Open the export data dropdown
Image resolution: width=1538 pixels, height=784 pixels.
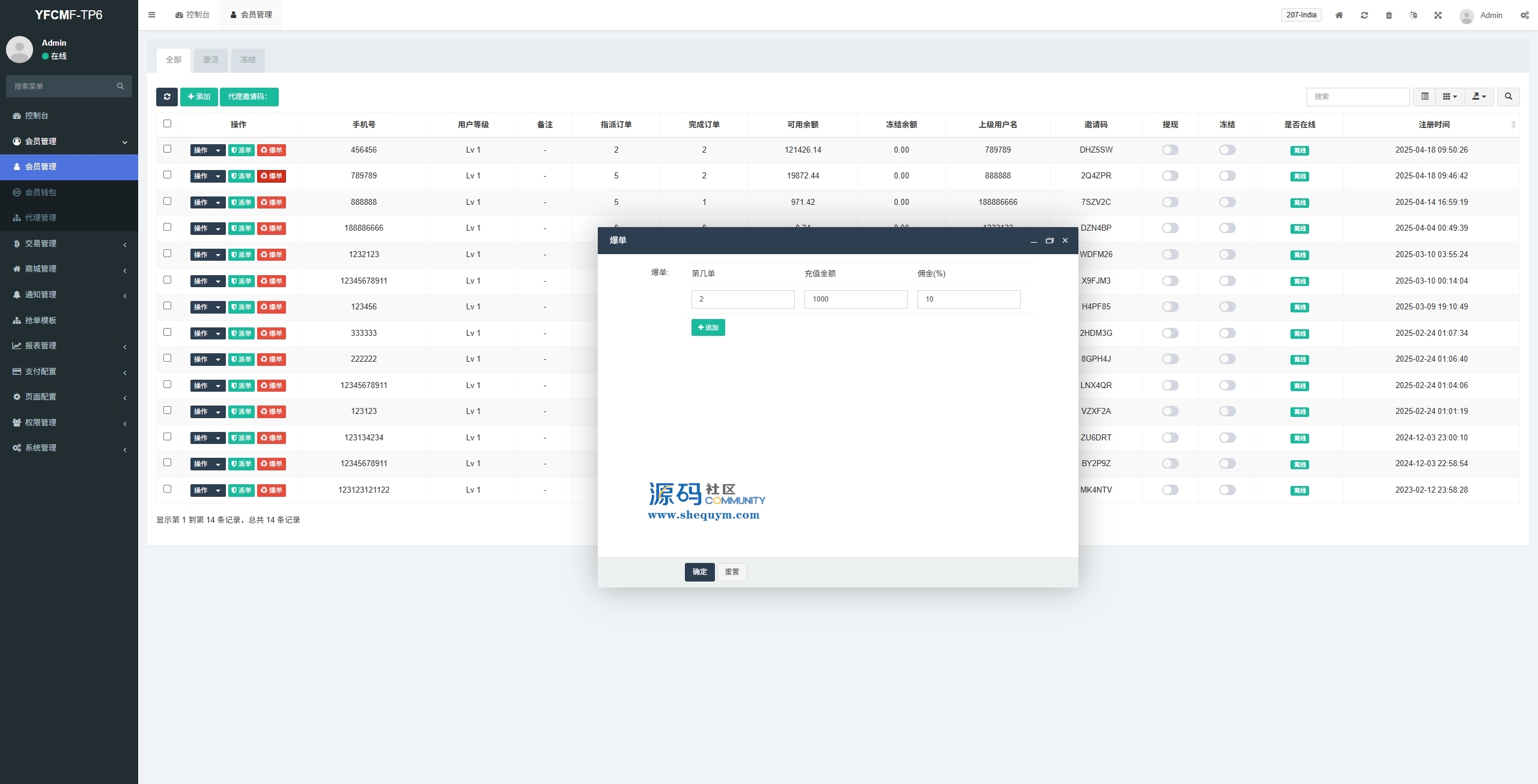click(x=1479, y=97)
